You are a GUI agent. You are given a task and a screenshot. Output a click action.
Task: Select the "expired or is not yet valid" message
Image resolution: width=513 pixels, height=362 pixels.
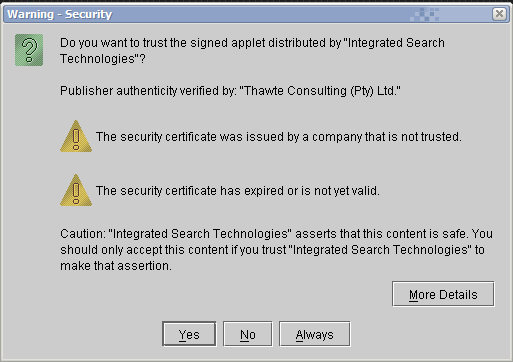point(238,191)
